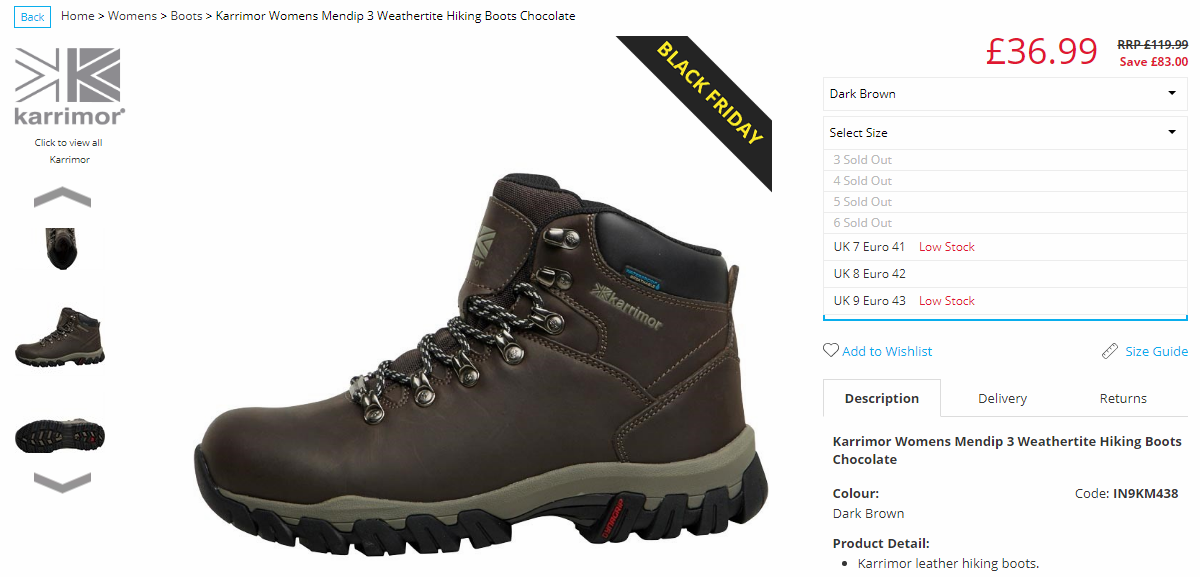Choose size UK 8 Euro 42
The image size is (1200, 577).
[x=1005, y=274]
